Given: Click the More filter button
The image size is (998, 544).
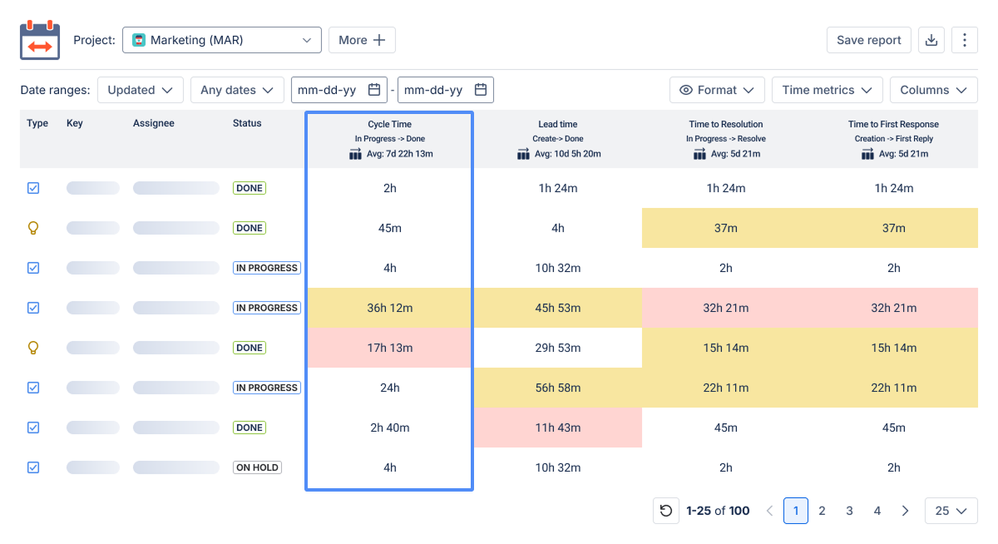Looking at the screenshot, I should pyautogui.click(x=362, y=40).
